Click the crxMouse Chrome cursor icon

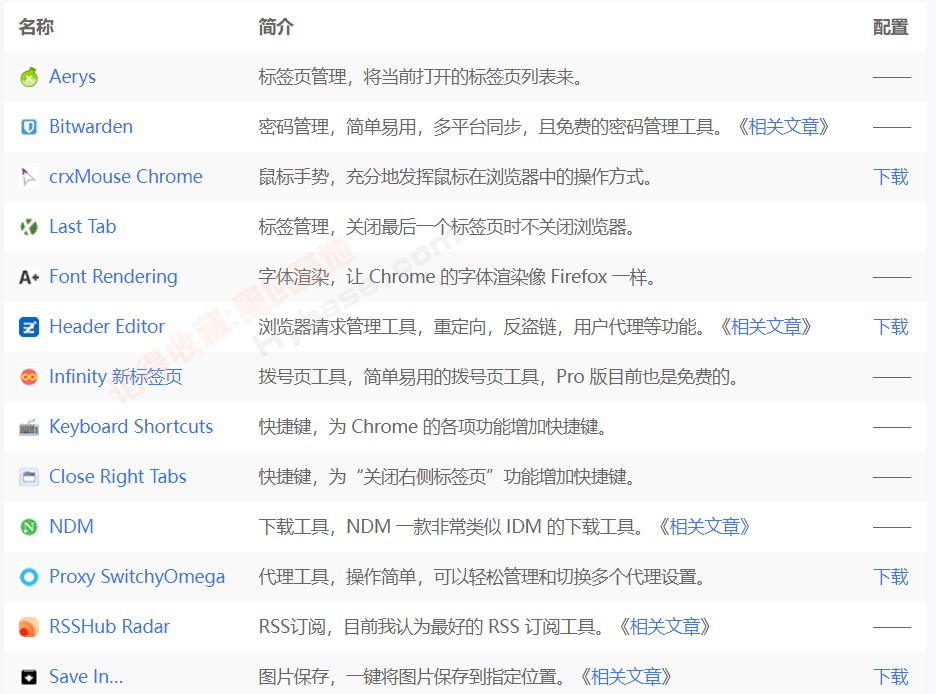pyautogui.click(x=29, y=177)
